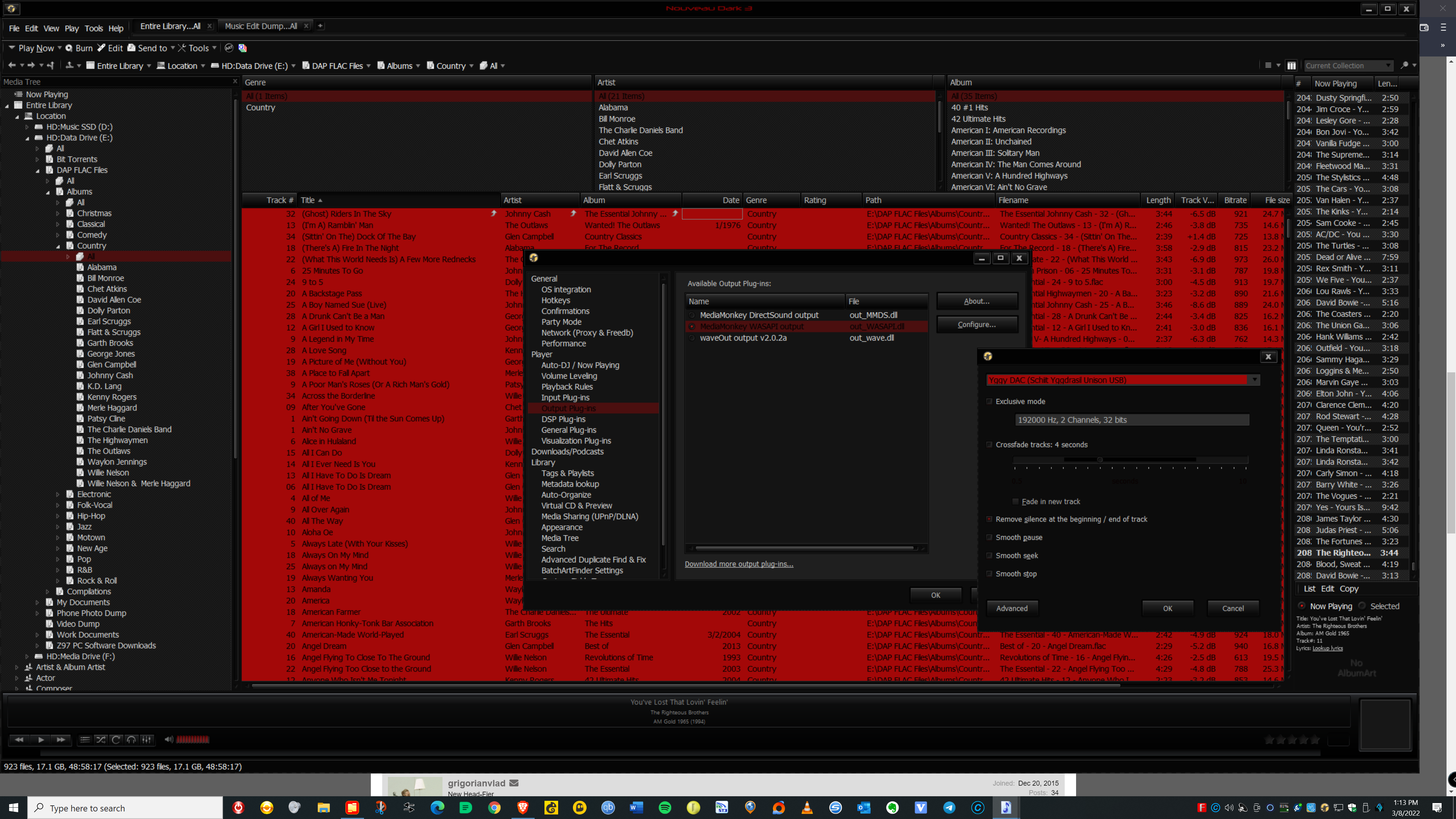
Task: Select the waveOut output radio button
Action: tap(692, 338)
